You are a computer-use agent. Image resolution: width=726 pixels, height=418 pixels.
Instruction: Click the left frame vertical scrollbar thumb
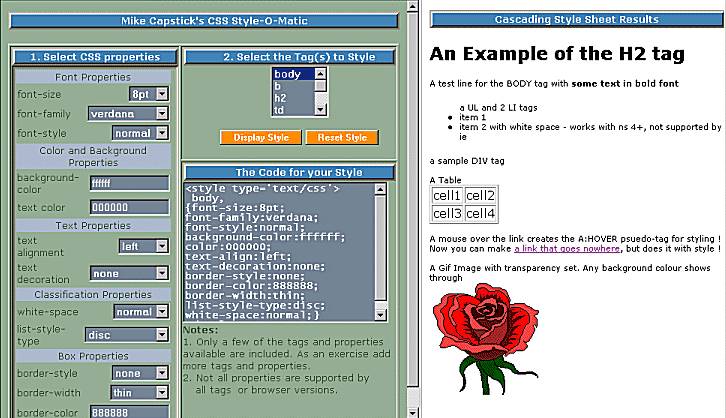click(413, 200)
